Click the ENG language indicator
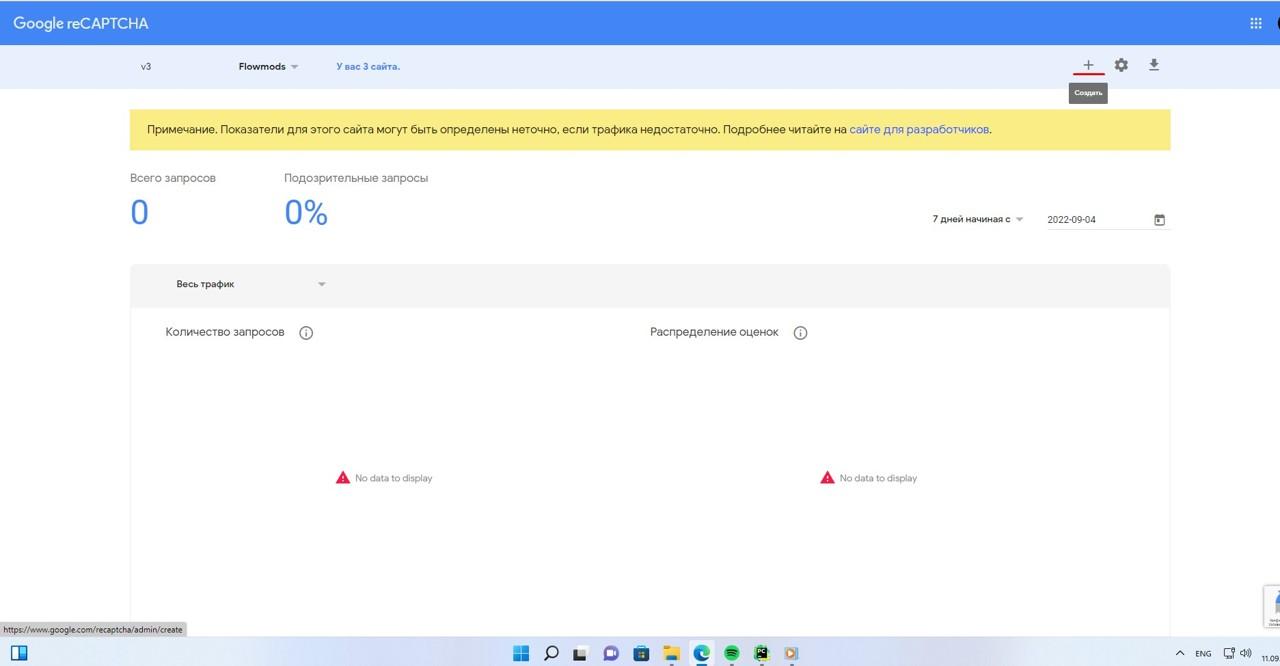Viewport: 1280px width, 666px height. pos(1203,654)
